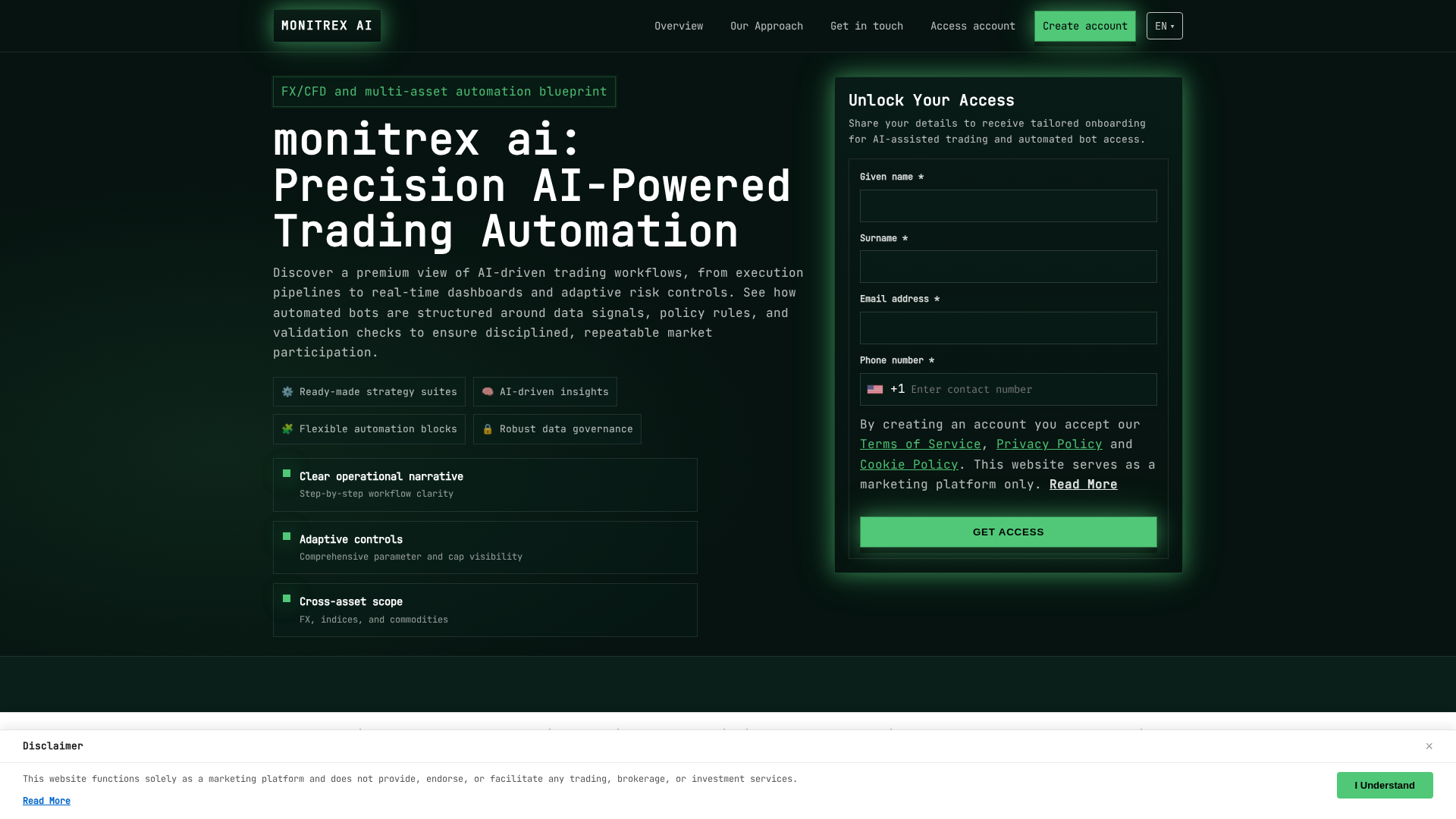Click the AI-driven insights label

554,392
